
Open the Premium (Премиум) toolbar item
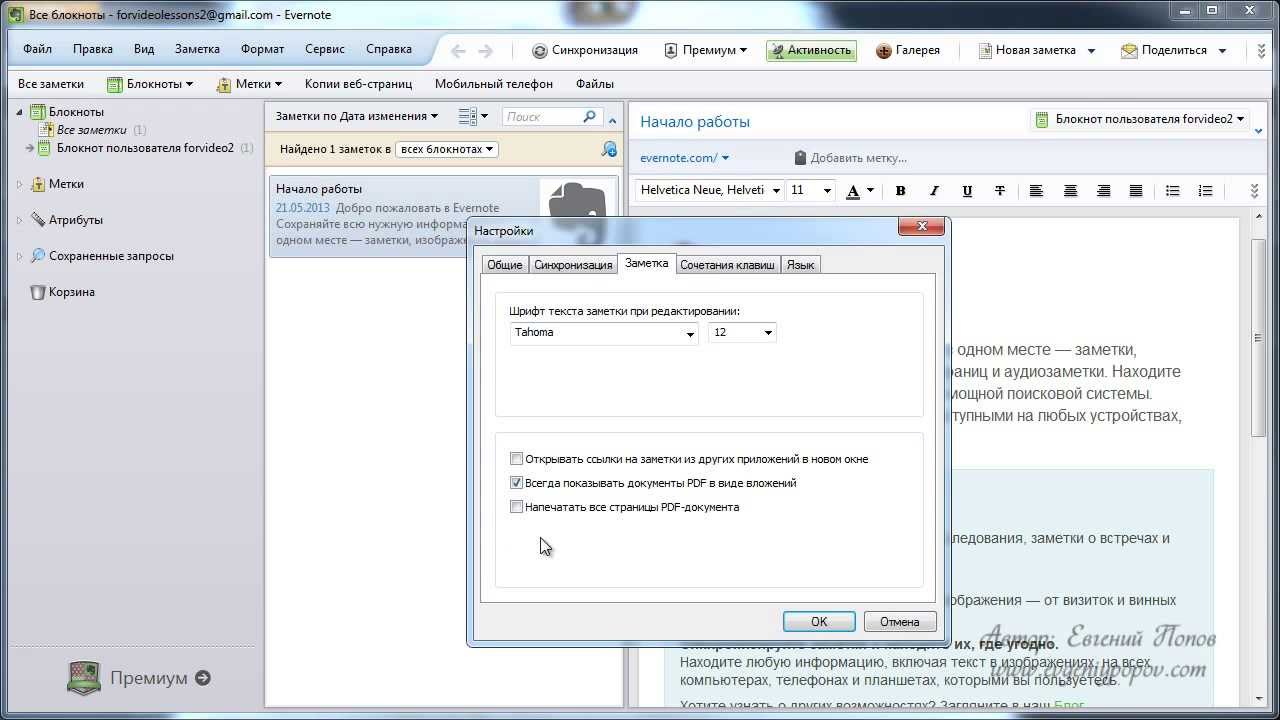(x=705, y=50)
